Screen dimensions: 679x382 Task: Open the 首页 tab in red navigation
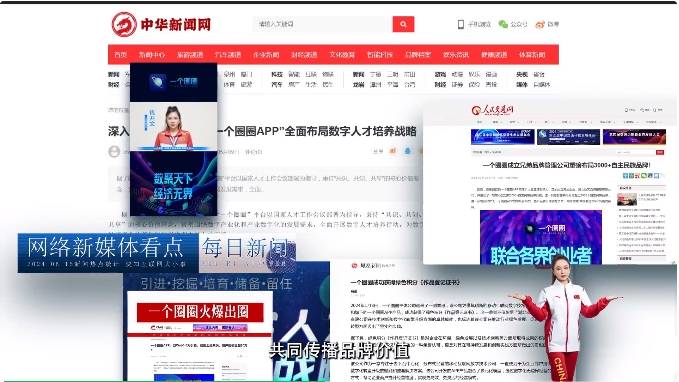click(x=120, y=55)
